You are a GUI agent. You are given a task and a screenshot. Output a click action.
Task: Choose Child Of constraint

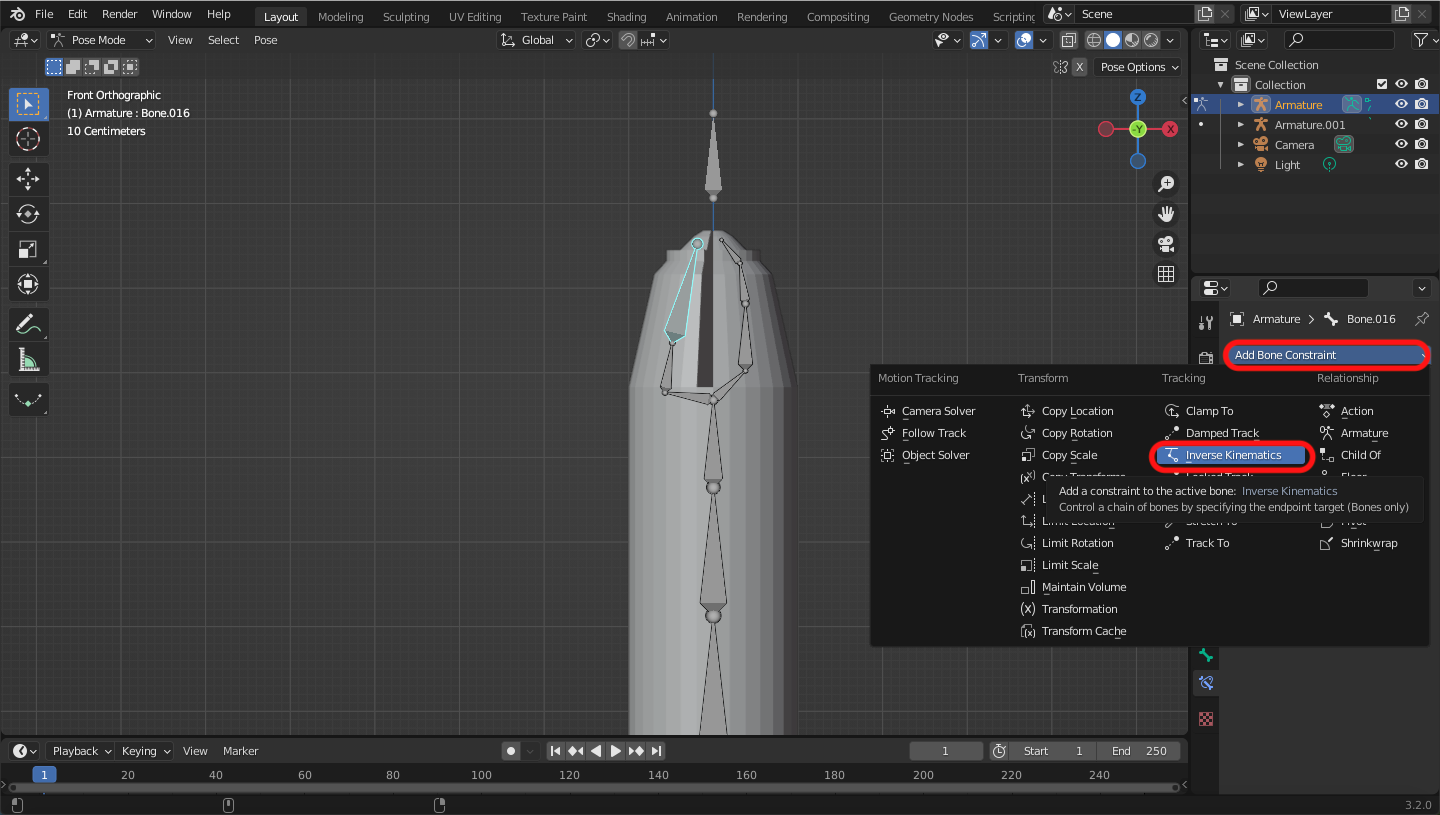point(1350,455)
